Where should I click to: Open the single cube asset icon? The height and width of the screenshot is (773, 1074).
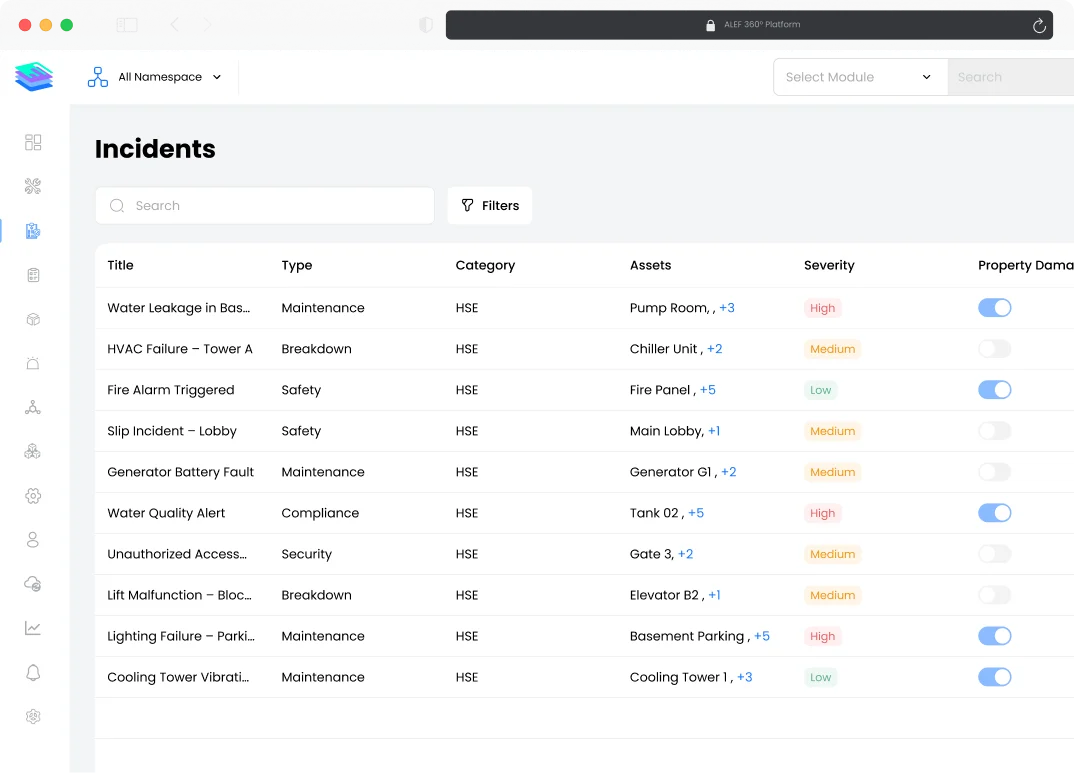click(x=33, y=319)
